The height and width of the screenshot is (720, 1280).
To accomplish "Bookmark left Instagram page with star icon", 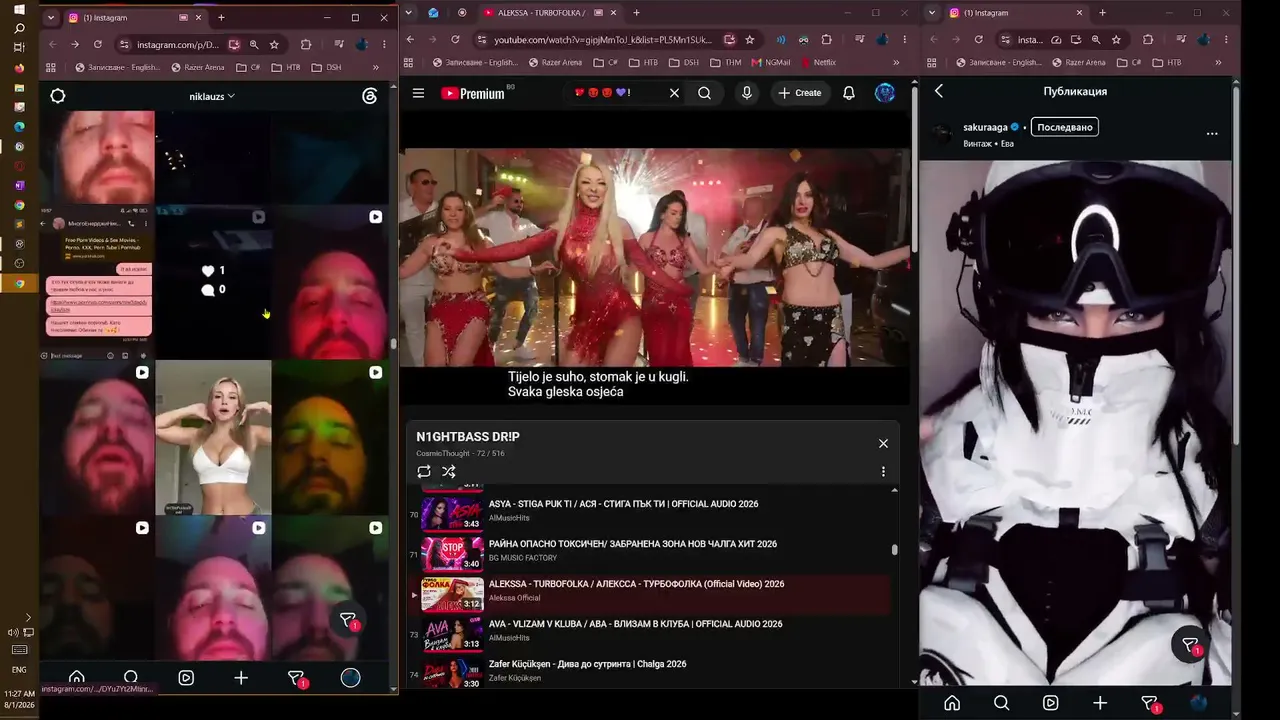I will coord(274,44).
